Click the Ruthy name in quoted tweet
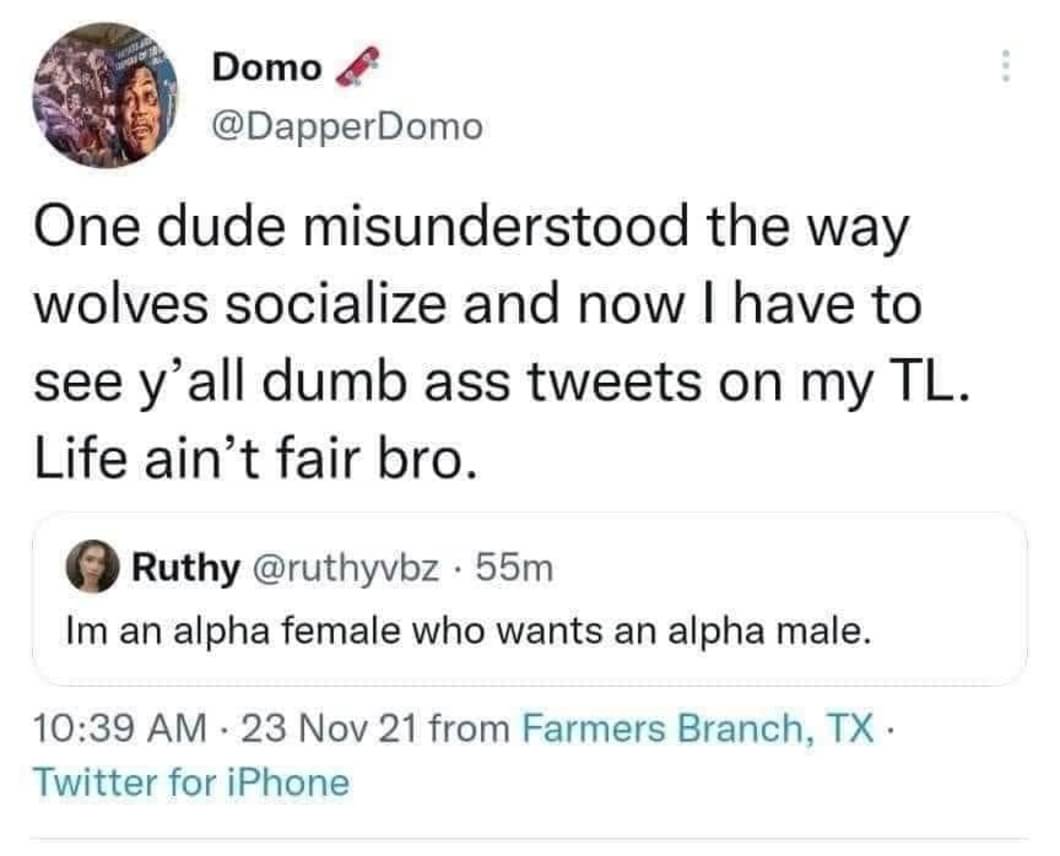 tap(186, 569)
